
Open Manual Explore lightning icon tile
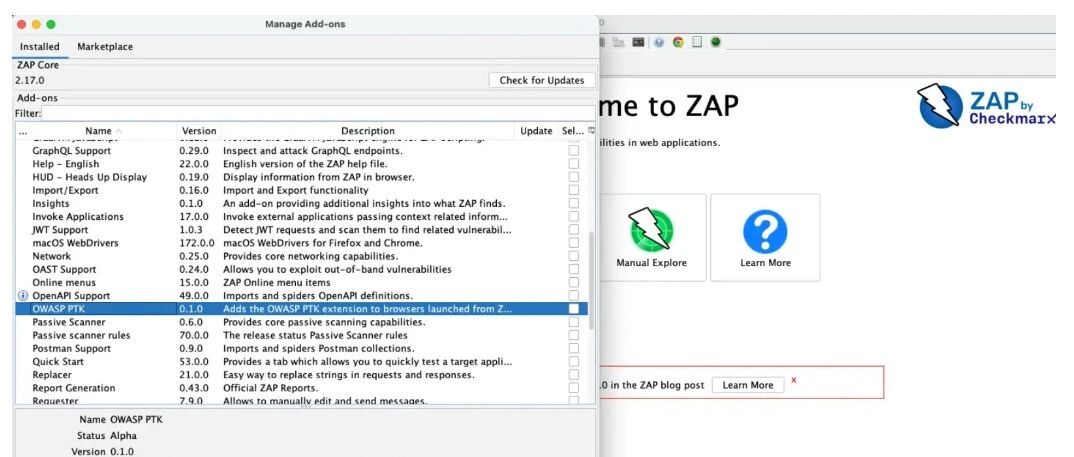(651, 237)
